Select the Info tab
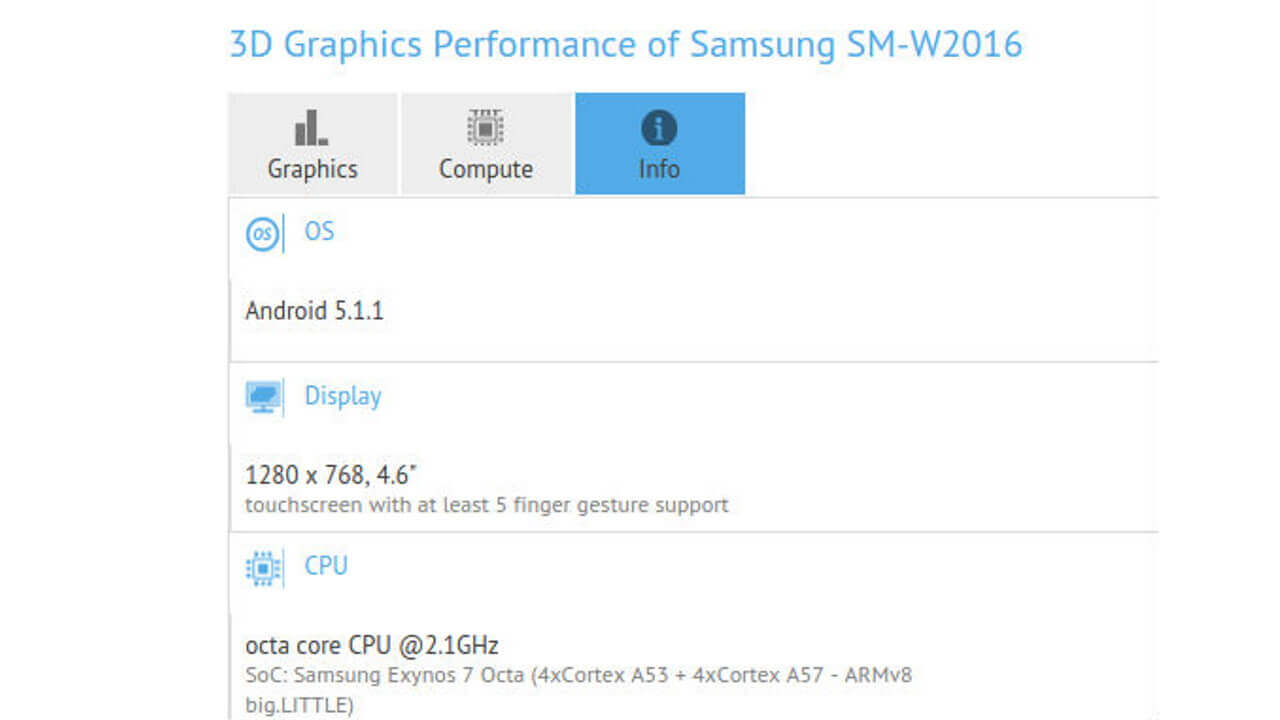Viewport: 1280px width, 720px height. click(659, 143)
